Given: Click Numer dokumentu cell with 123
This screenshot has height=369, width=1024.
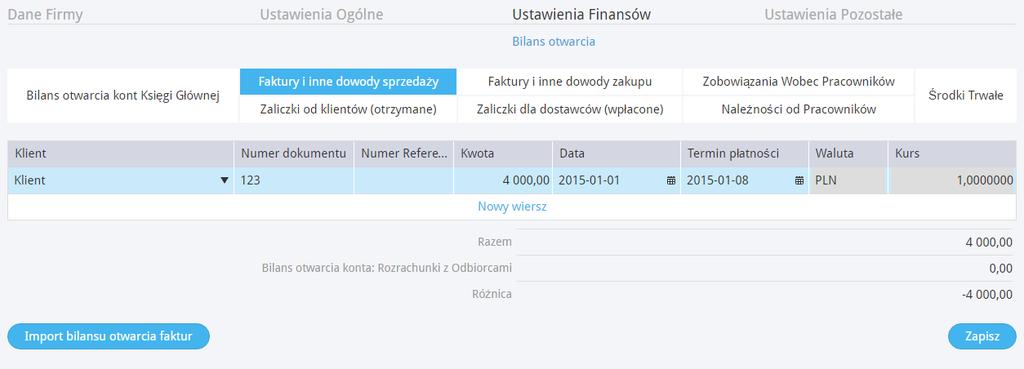Looking at the screenshot, I should tap(294, 181).
